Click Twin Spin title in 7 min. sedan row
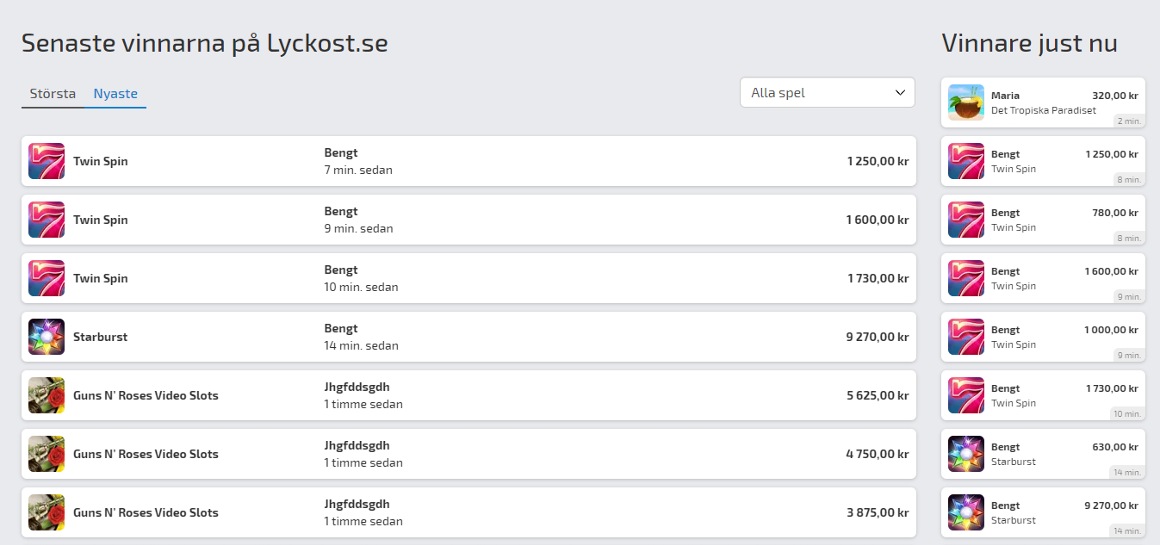Viewport: 1160px width, 545px height. 101,161
